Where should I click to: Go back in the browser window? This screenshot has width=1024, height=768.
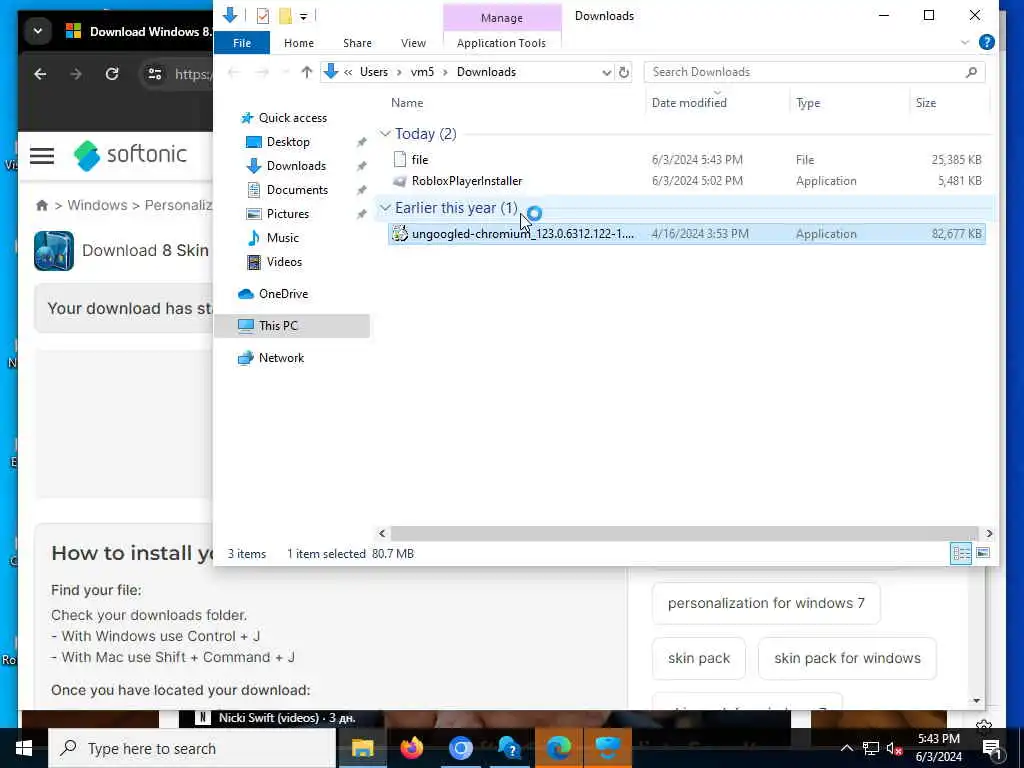click(40, 74)
